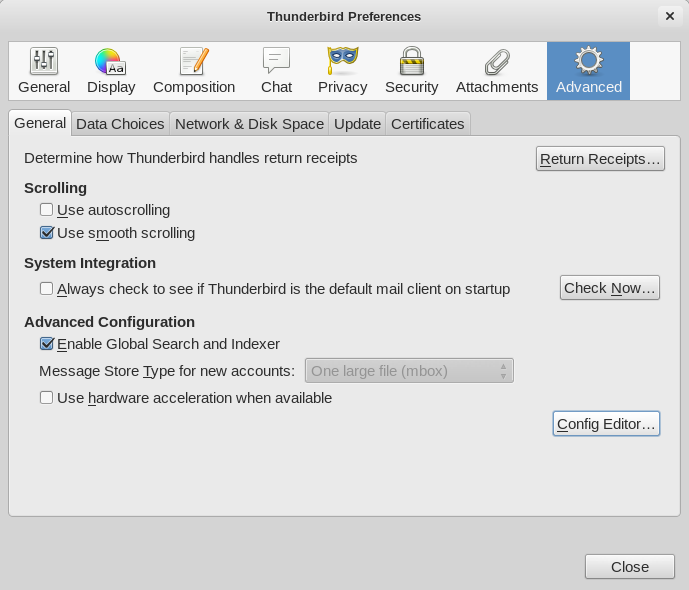Image resolution: width=689 pixels, height=590 pixels.
Task: Click the System Integration heading
Action: pos(90,263)
